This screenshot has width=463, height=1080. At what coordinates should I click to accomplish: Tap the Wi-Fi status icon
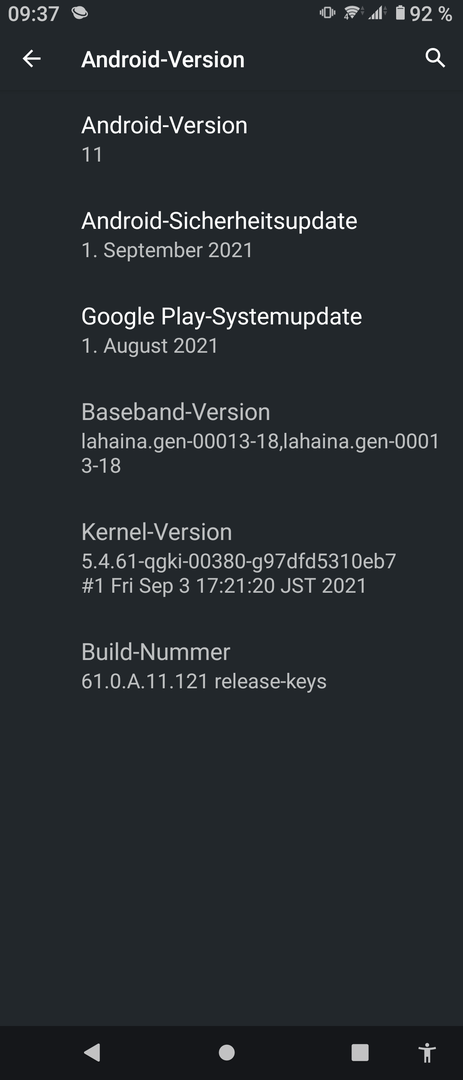click(x=353, y=12)
